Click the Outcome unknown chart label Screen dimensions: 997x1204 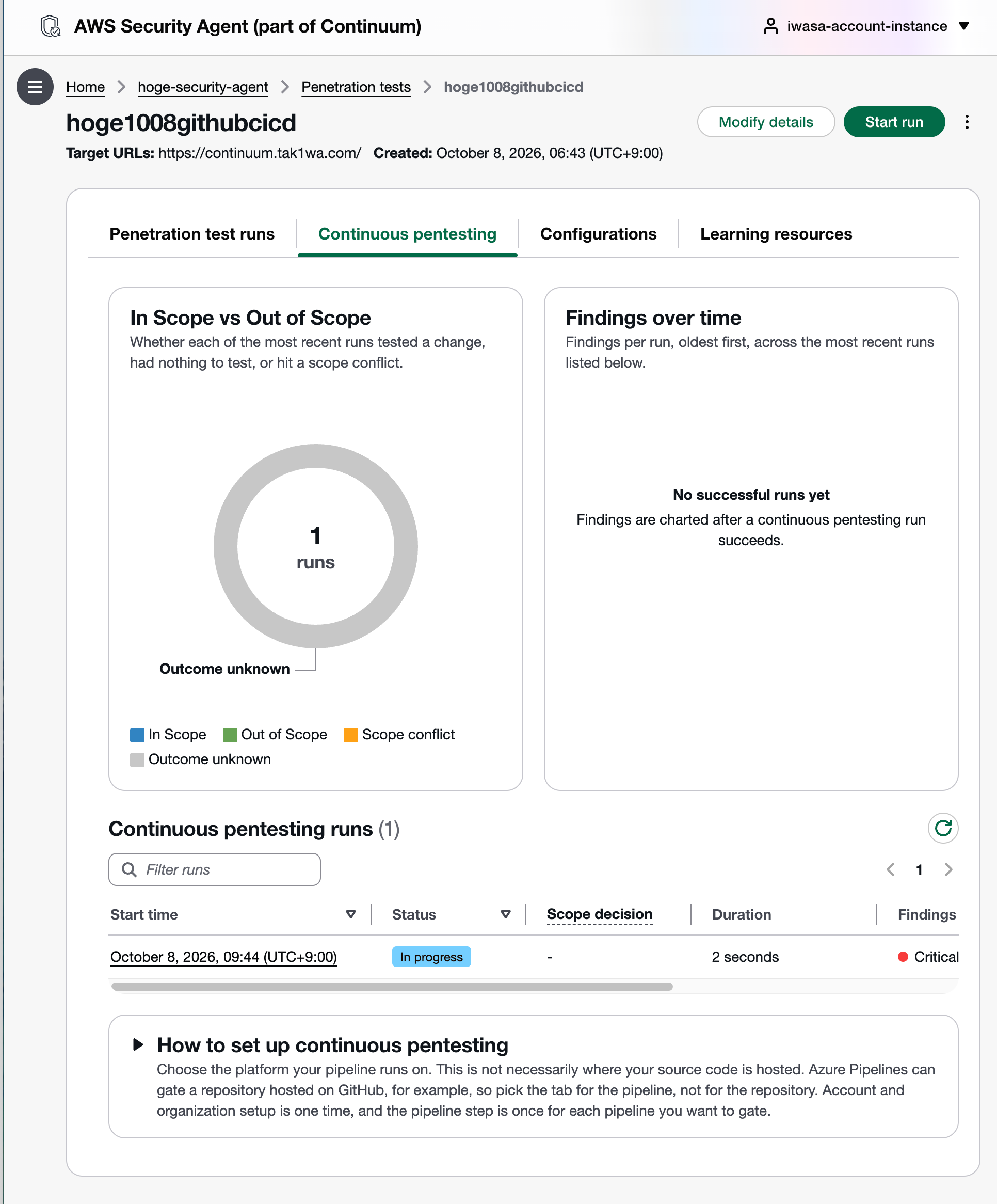pos(224,669)
